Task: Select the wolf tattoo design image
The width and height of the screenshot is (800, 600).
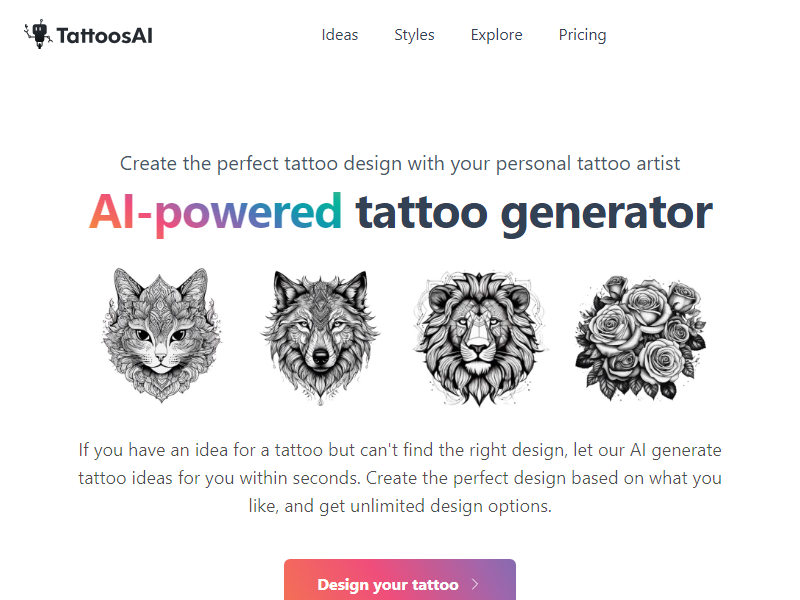Action: pos(321,335)
